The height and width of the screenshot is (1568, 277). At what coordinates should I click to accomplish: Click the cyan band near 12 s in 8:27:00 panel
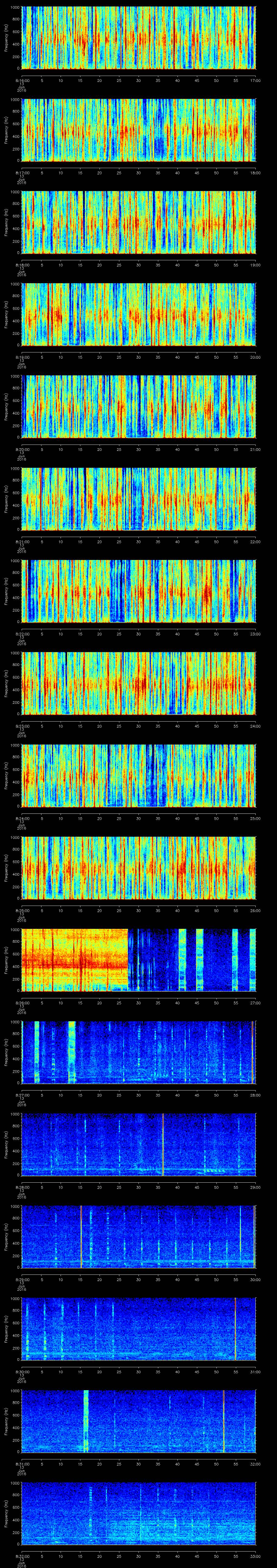click(72, 1052)
